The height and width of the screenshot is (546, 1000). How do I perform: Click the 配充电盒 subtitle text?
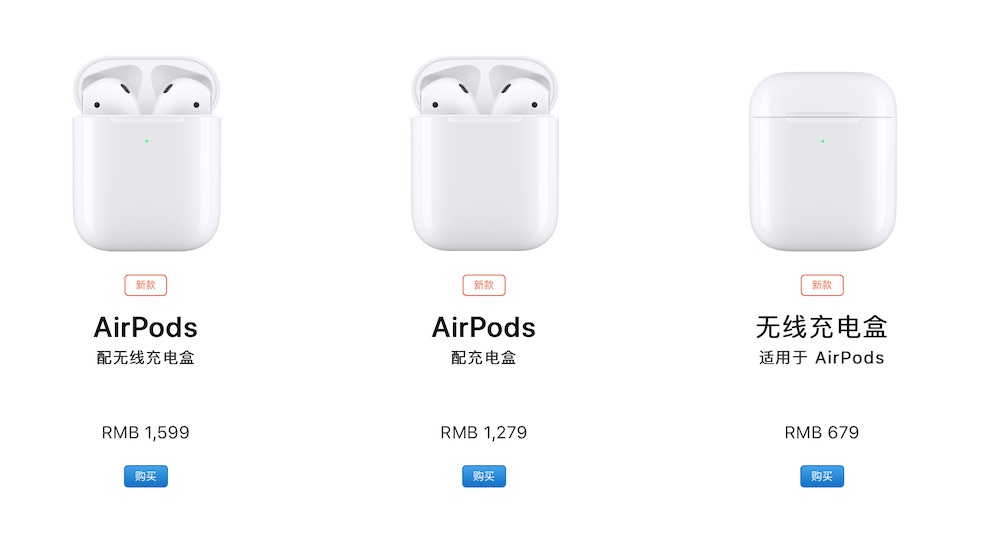484,357
